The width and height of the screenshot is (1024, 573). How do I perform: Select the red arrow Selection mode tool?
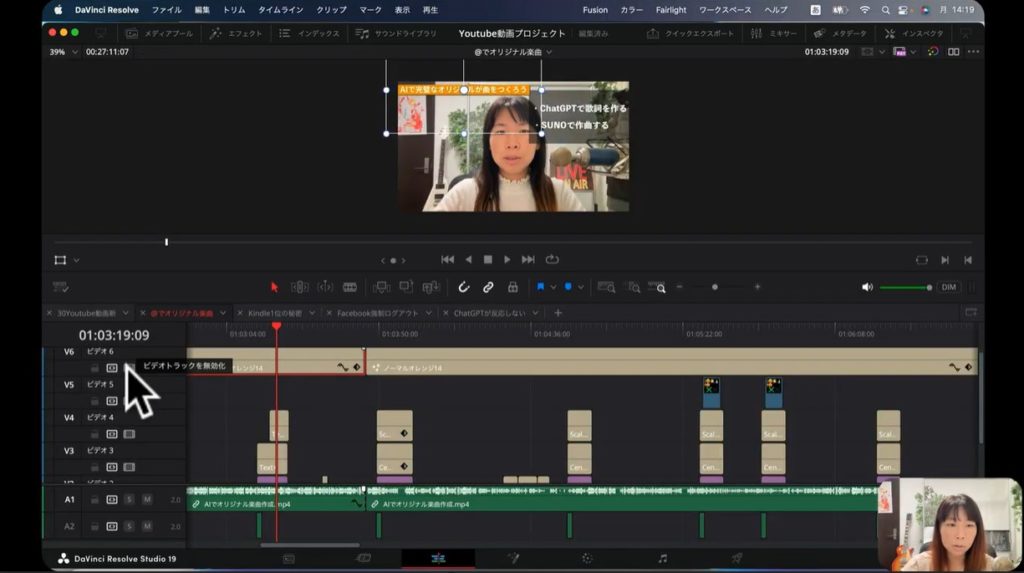coord(274,287)
